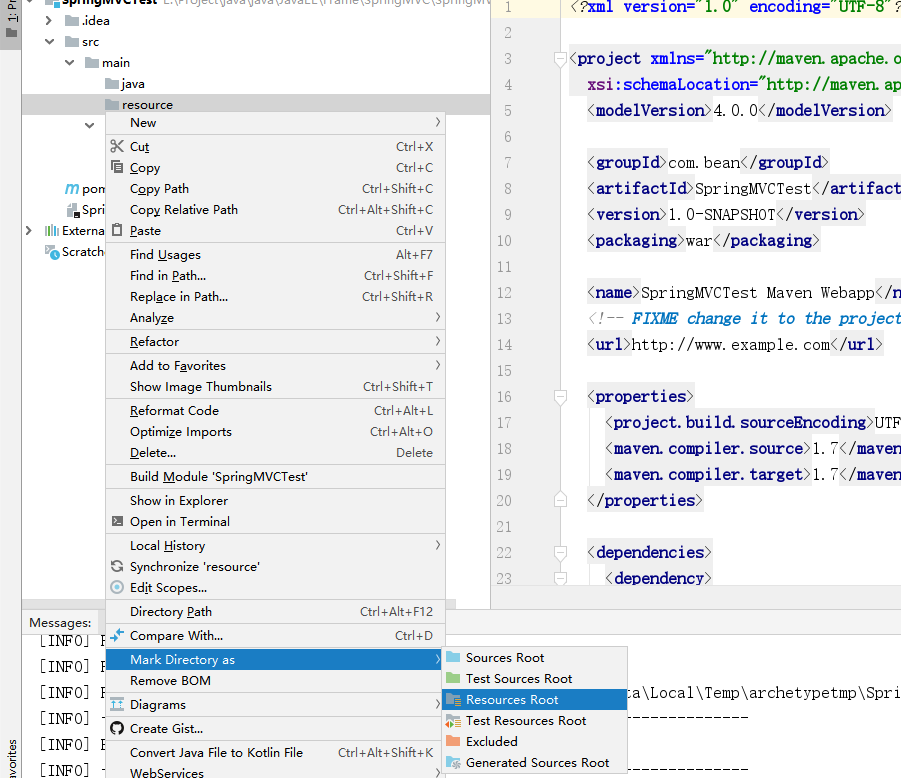Select Find Usages
Image resolution: width=901 pixels, height=778 pixels.
coord(275,254)
